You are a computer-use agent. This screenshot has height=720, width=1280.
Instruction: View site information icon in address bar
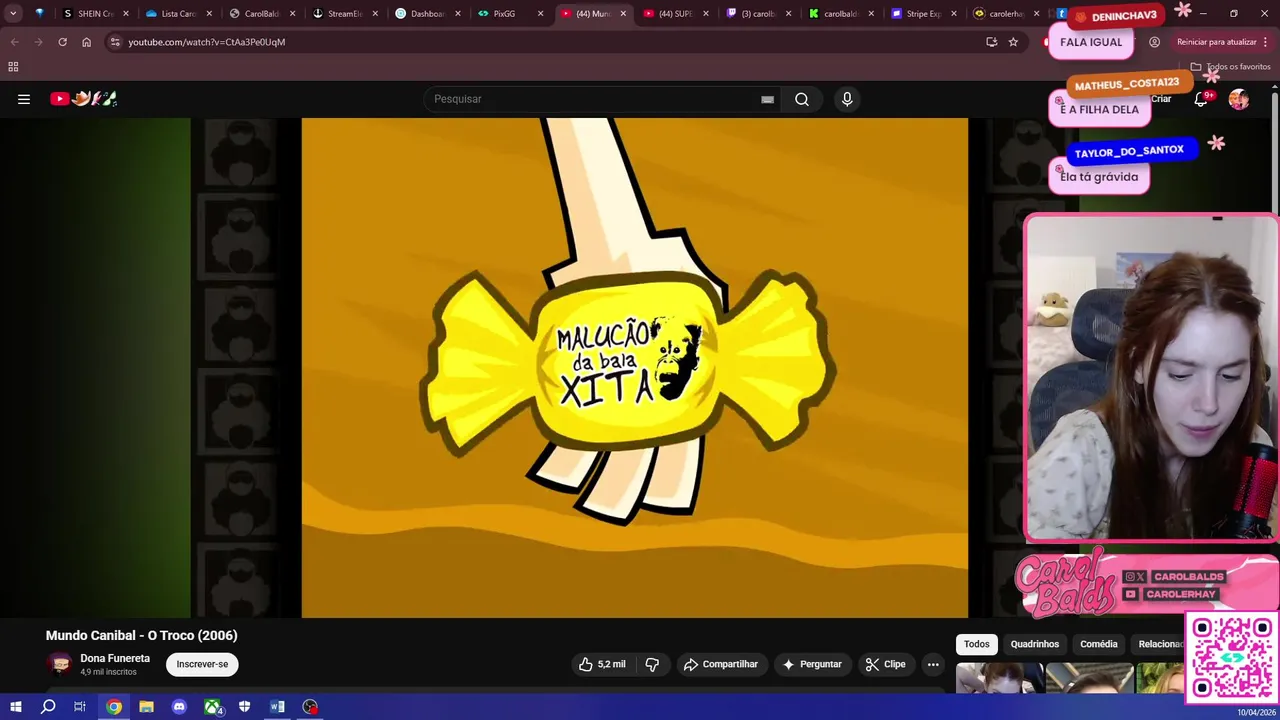tap(115, 42)
